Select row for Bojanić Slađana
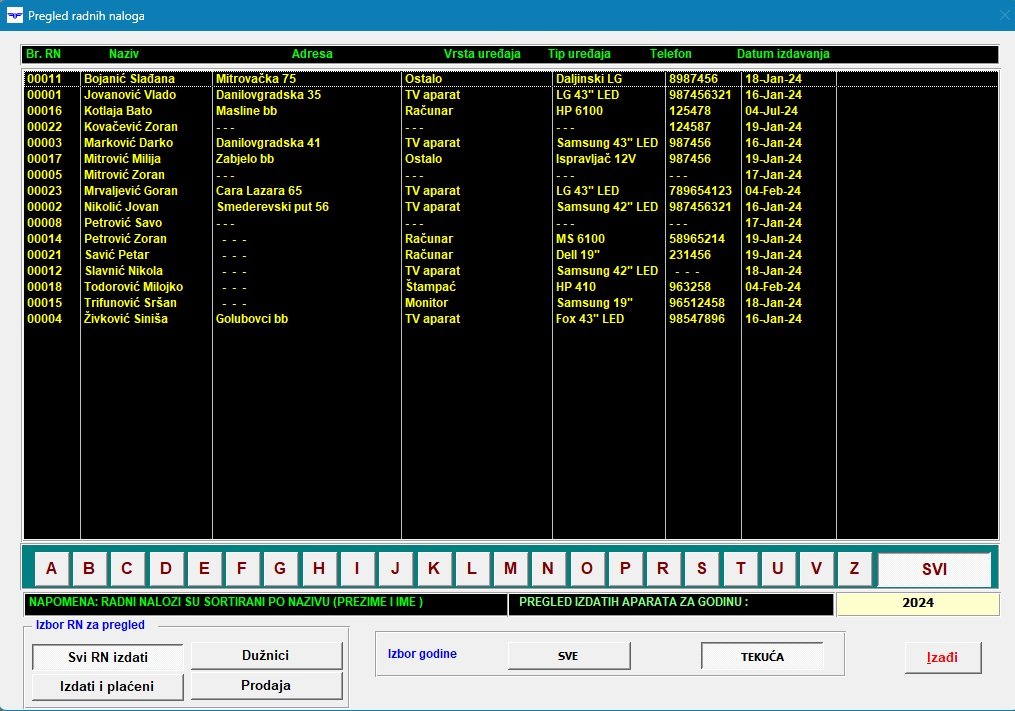The image size is (1015, 711). (x=129, y=79)
